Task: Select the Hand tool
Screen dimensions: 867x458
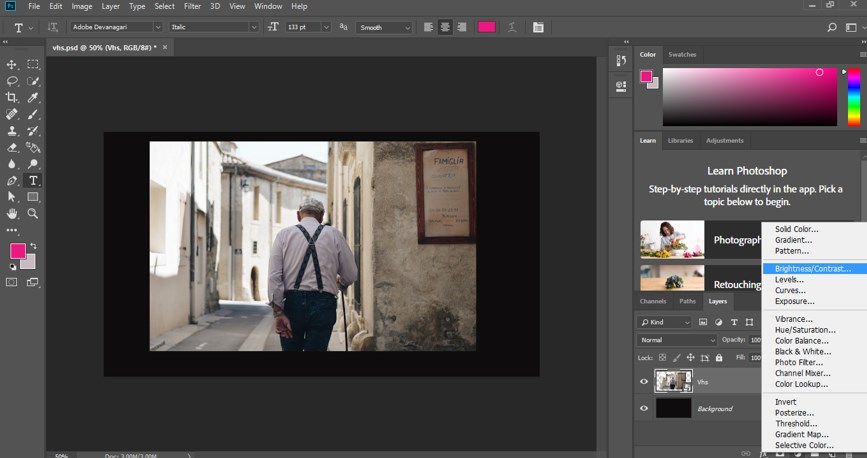Action: (x=12, y=213)
